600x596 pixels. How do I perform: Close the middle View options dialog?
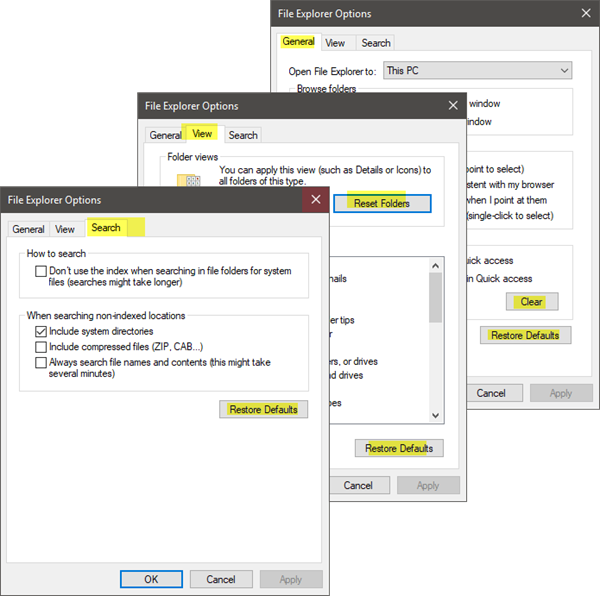point(453,106)
